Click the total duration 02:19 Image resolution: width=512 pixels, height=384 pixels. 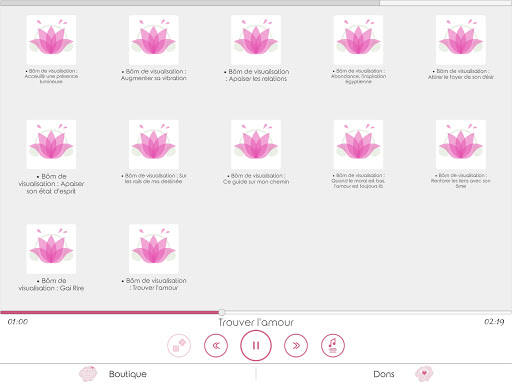pos(494,322)
